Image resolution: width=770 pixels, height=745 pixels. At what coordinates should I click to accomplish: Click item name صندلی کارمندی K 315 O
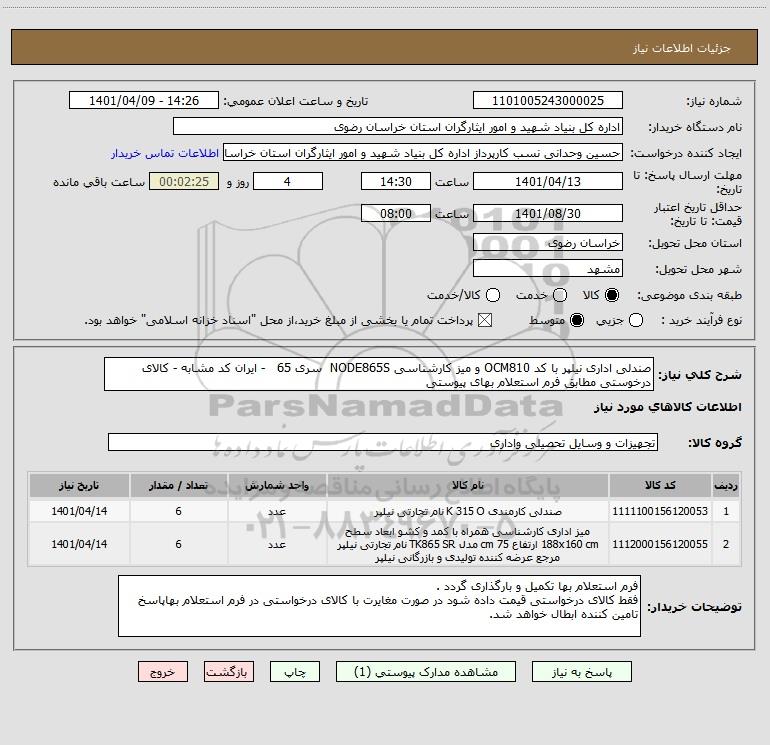click(468, 511)
